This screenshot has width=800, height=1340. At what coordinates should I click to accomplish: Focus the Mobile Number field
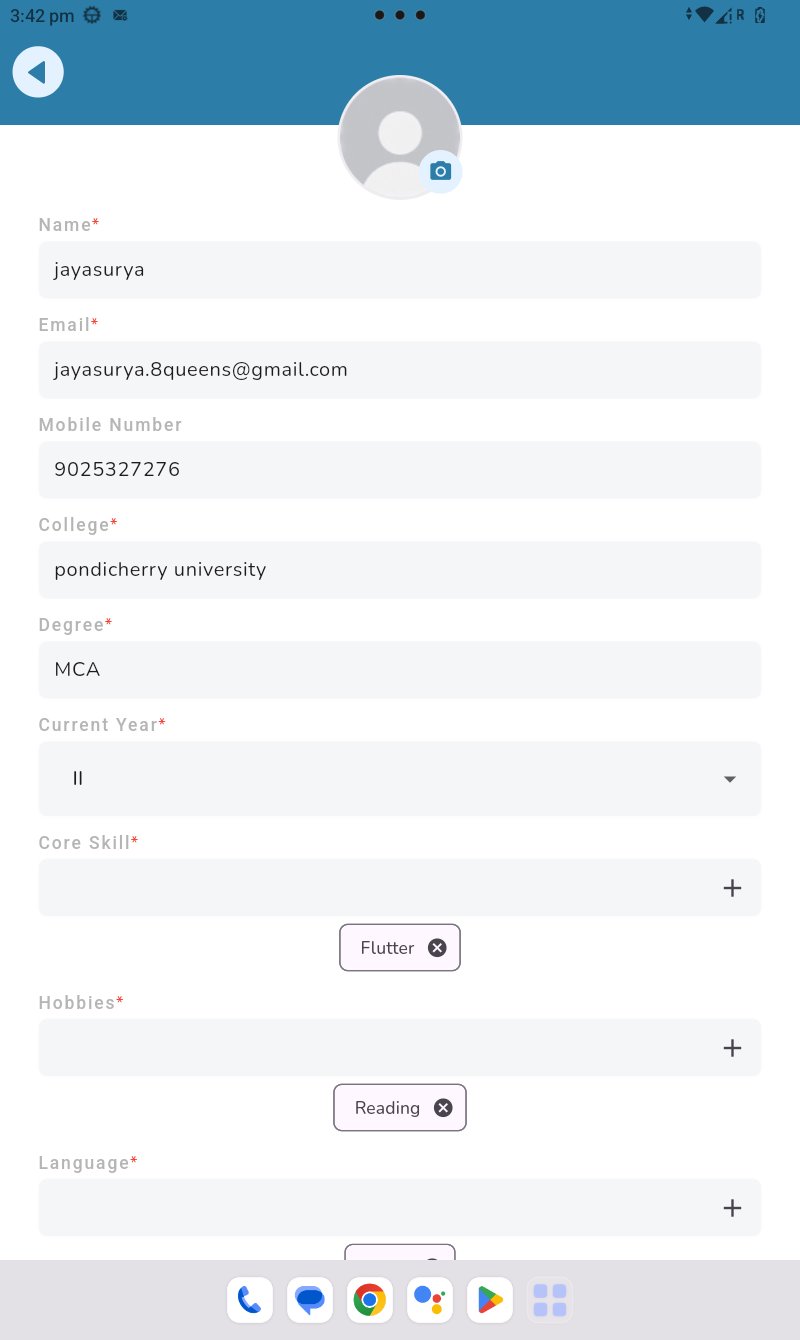(x=400, y=470)
